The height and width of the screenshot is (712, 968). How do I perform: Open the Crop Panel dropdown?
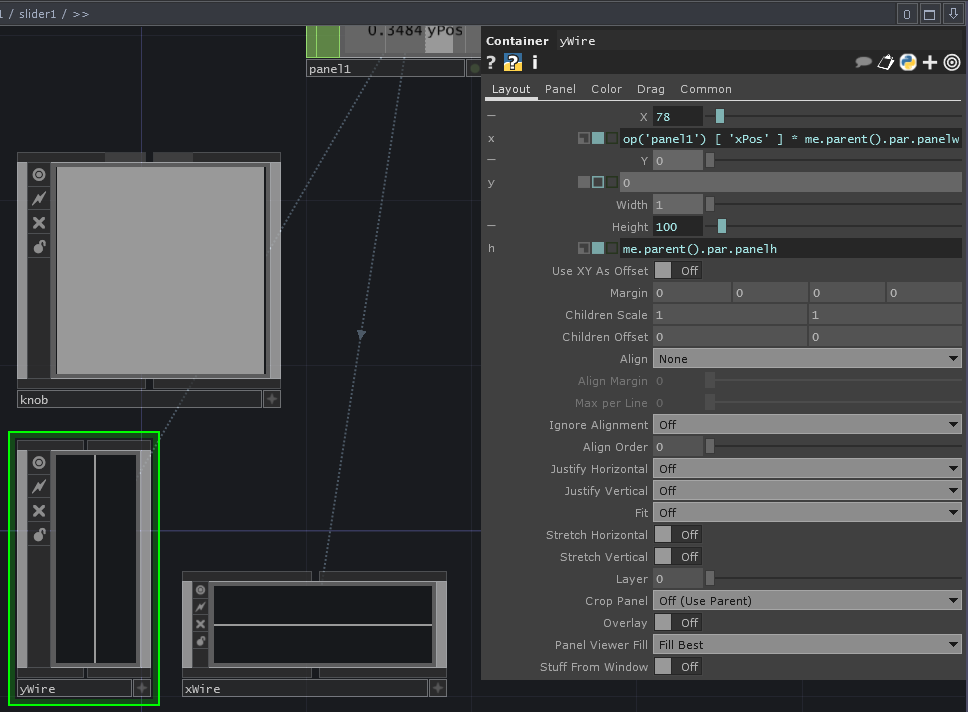tap(806, 601)
